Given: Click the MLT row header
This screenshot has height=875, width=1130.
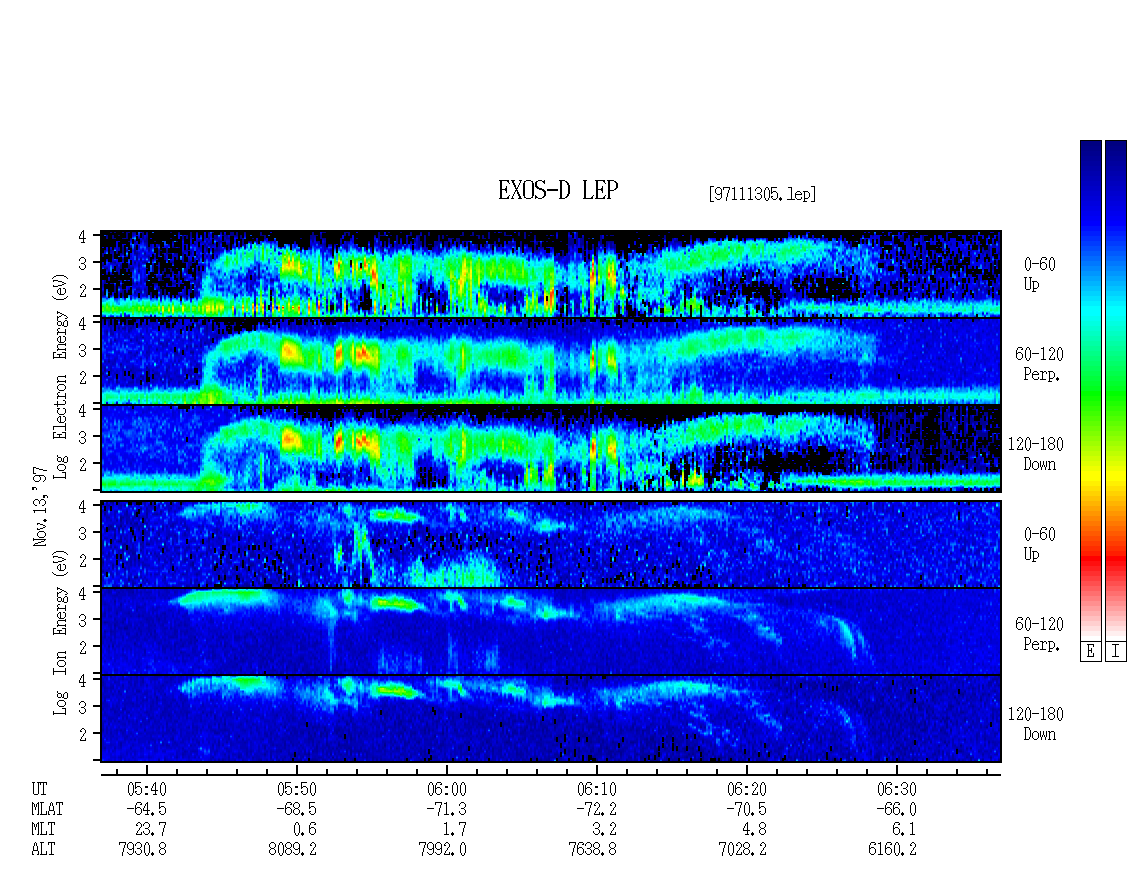Looking at the screenshot, I should pyautogui.click(x=43, y=830).
